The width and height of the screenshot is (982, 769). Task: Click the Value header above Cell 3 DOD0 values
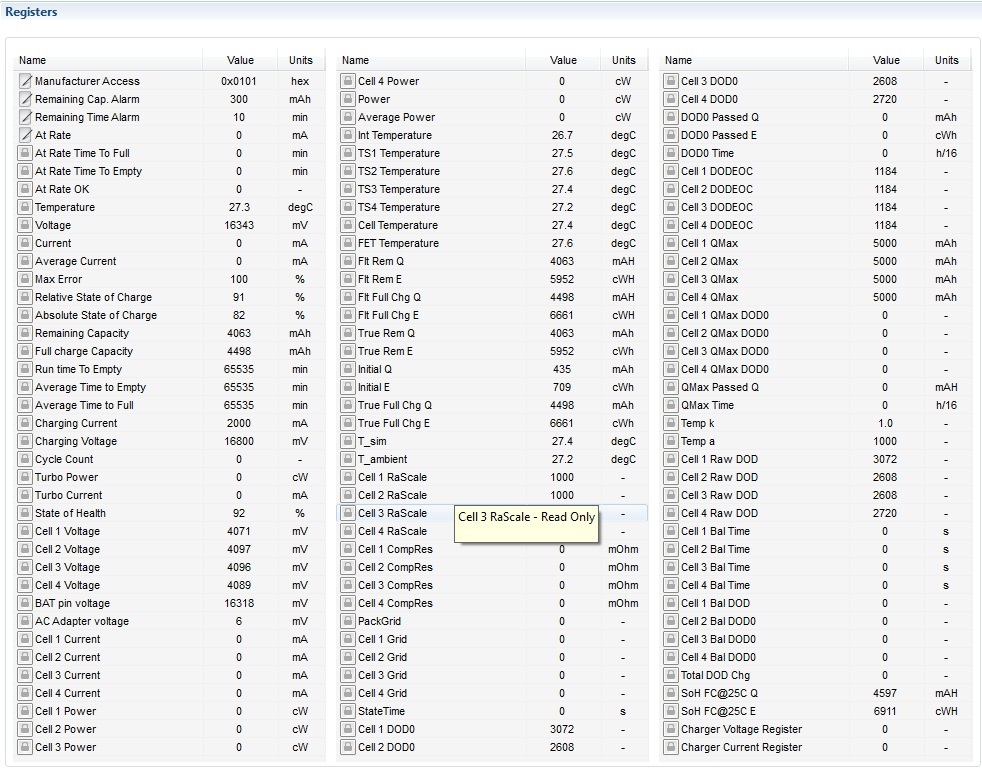coord(886,60)
